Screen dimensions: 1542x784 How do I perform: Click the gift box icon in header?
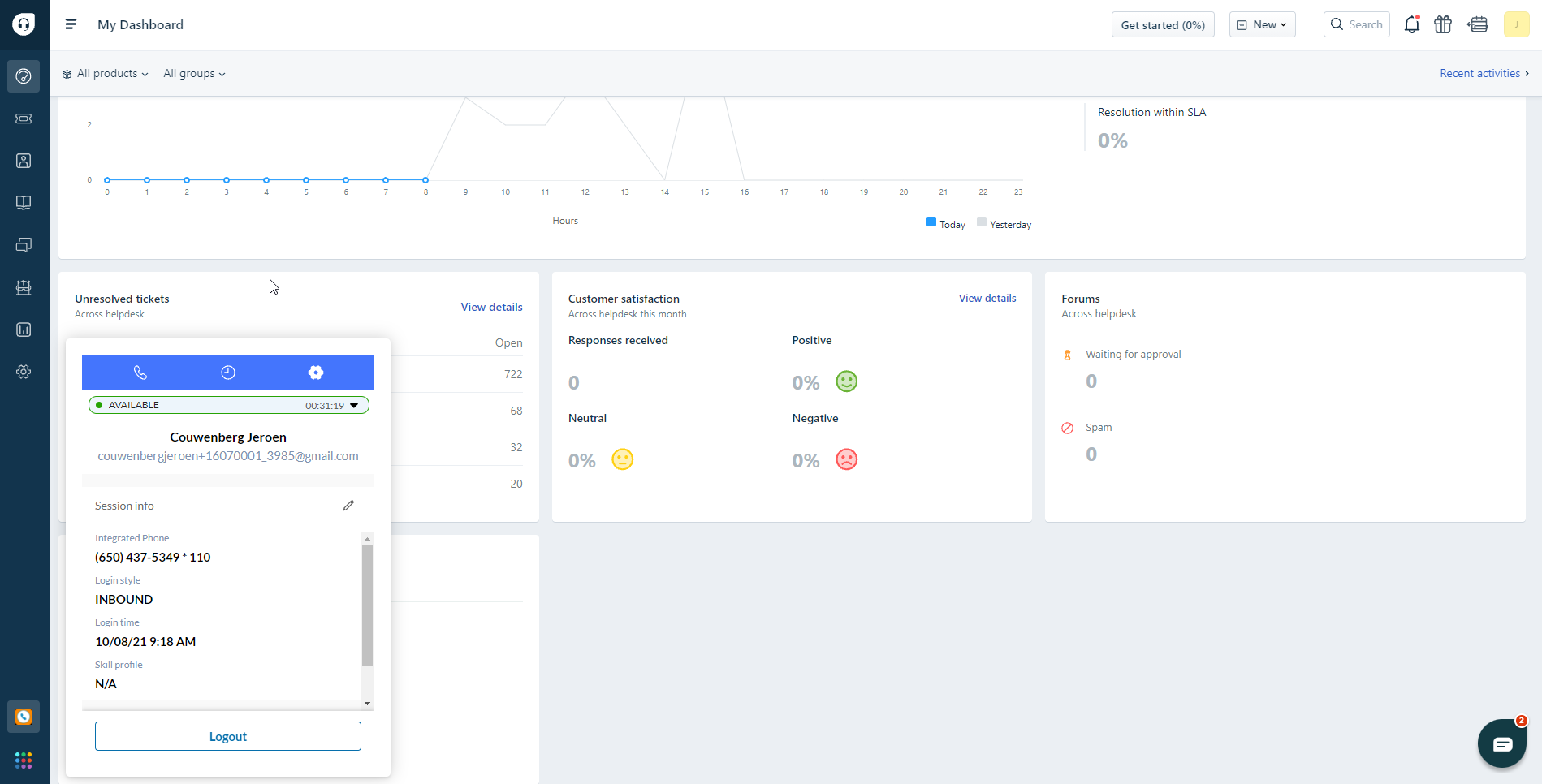pyautogui.click(x=1443, y=24)
